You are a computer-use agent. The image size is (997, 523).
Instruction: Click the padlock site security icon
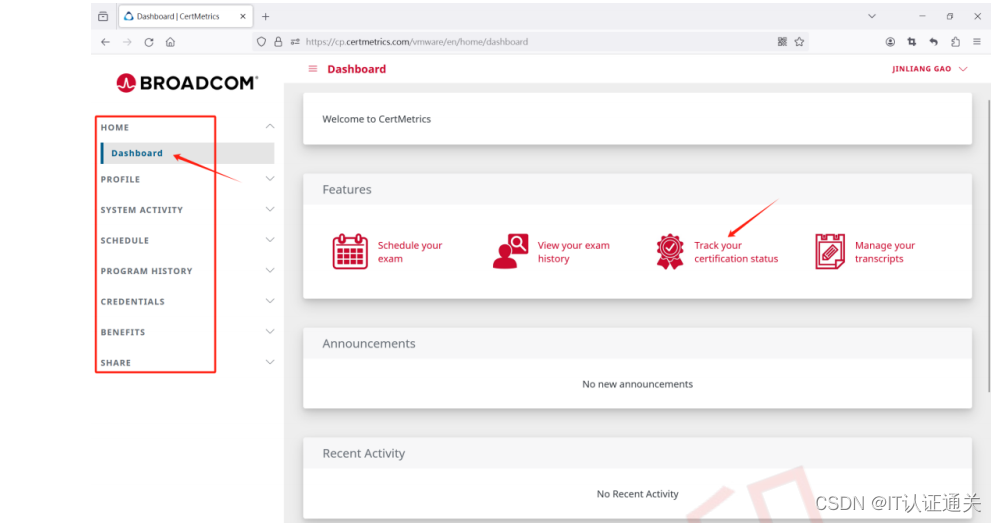(278, 42)
